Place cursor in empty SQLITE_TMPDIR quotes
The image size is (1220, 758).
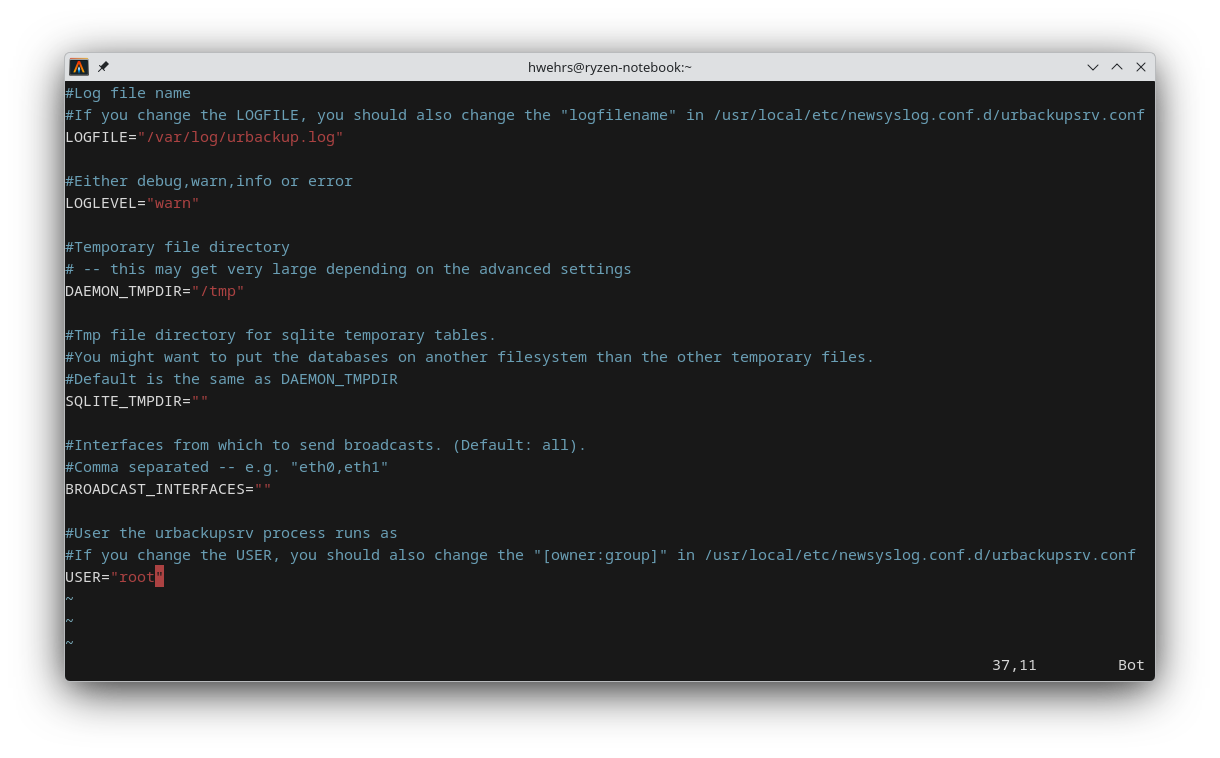click(200, 401)
